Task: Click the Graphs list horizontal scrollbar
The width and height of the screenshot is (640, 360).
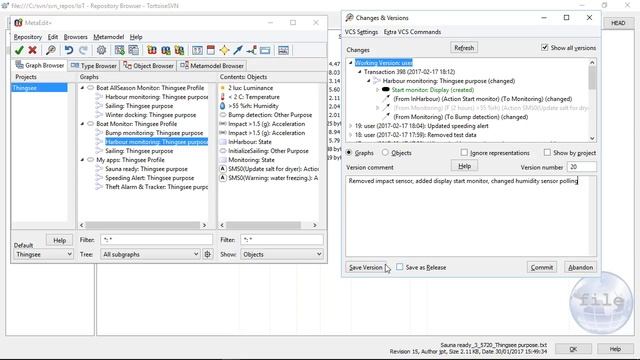Action: [143, 225]
